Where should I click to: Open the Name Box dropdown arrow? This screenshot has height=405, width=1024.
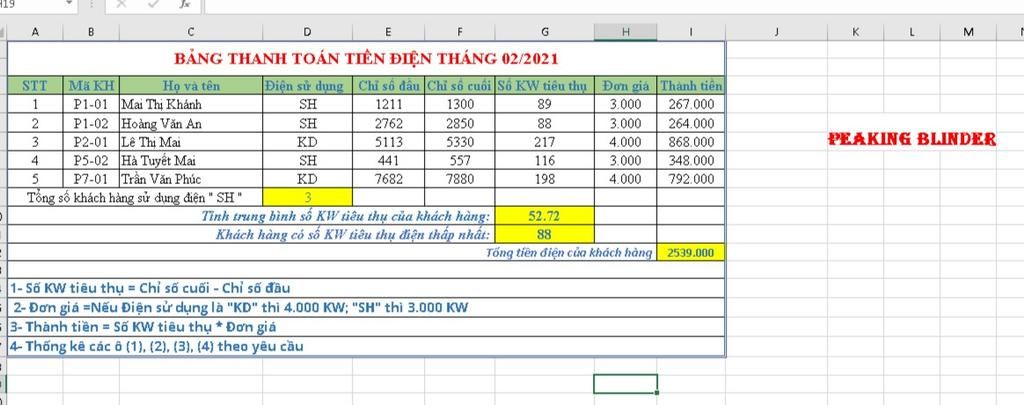click(70, 4)
